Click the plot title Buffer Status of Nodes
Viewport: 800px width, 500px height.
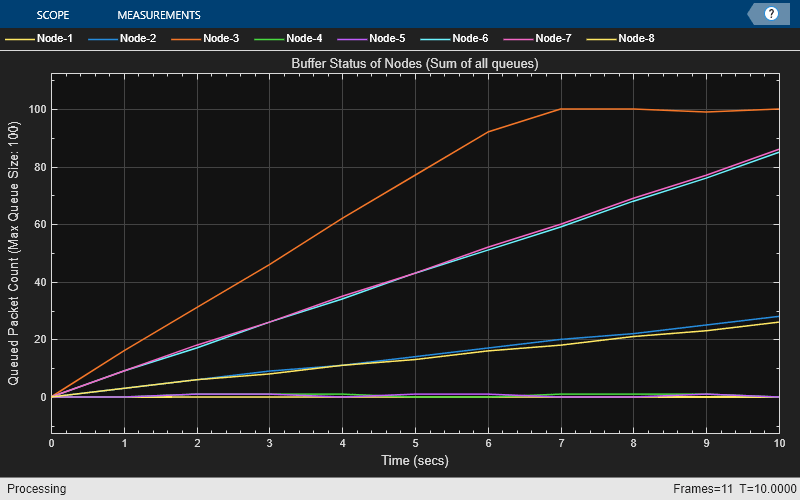click(x=415, y=64)
